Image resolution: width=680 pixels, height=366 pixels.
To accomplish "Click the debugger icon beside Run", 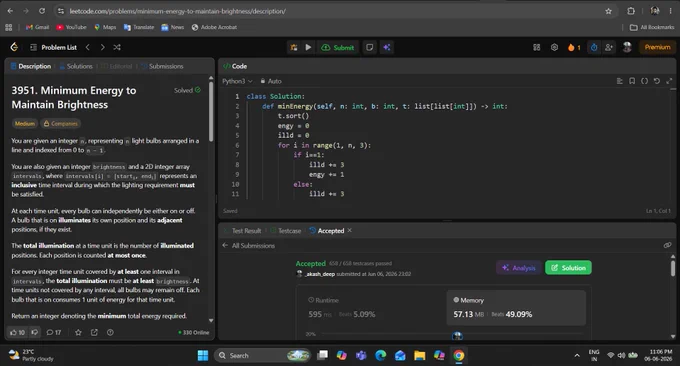I will pos(294,47).
